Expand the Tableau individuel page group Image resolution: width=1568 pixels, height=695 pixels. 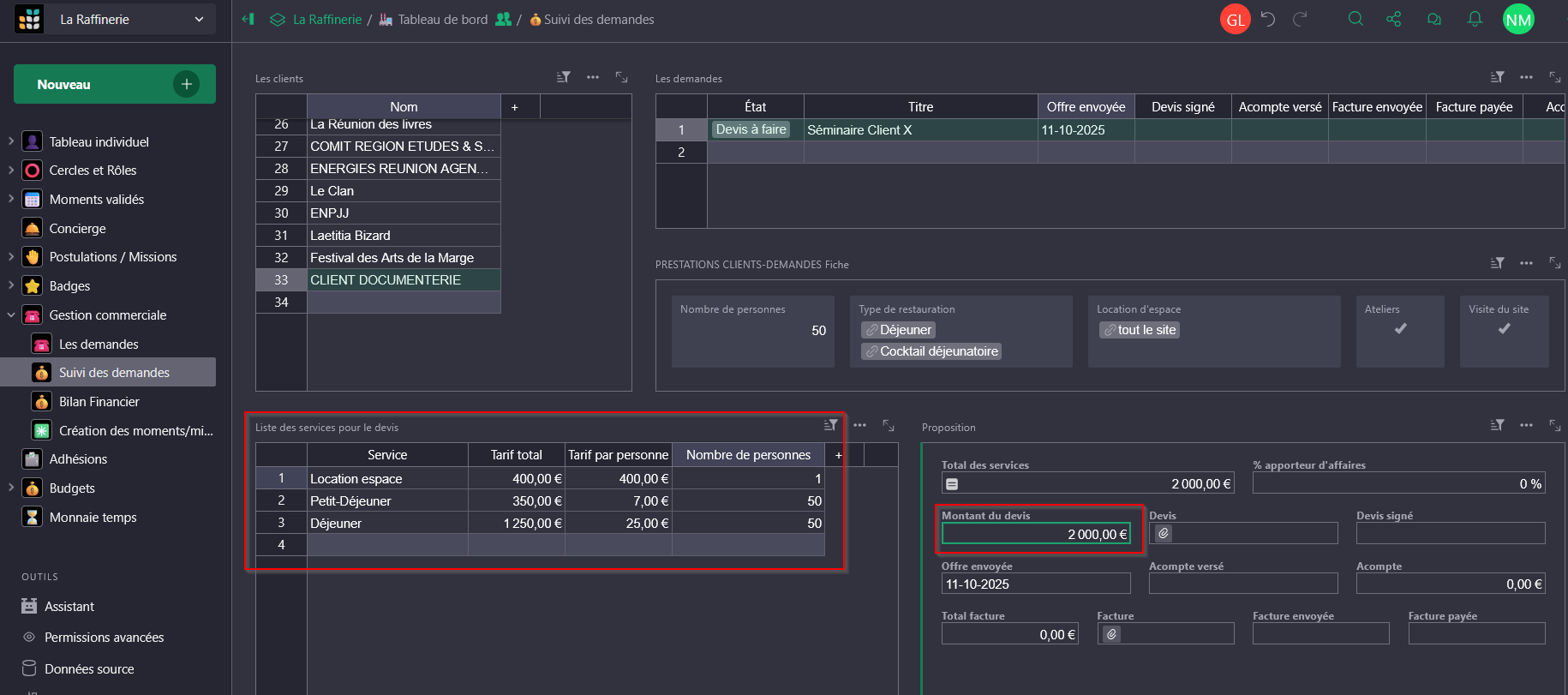[x=11, y=141]
